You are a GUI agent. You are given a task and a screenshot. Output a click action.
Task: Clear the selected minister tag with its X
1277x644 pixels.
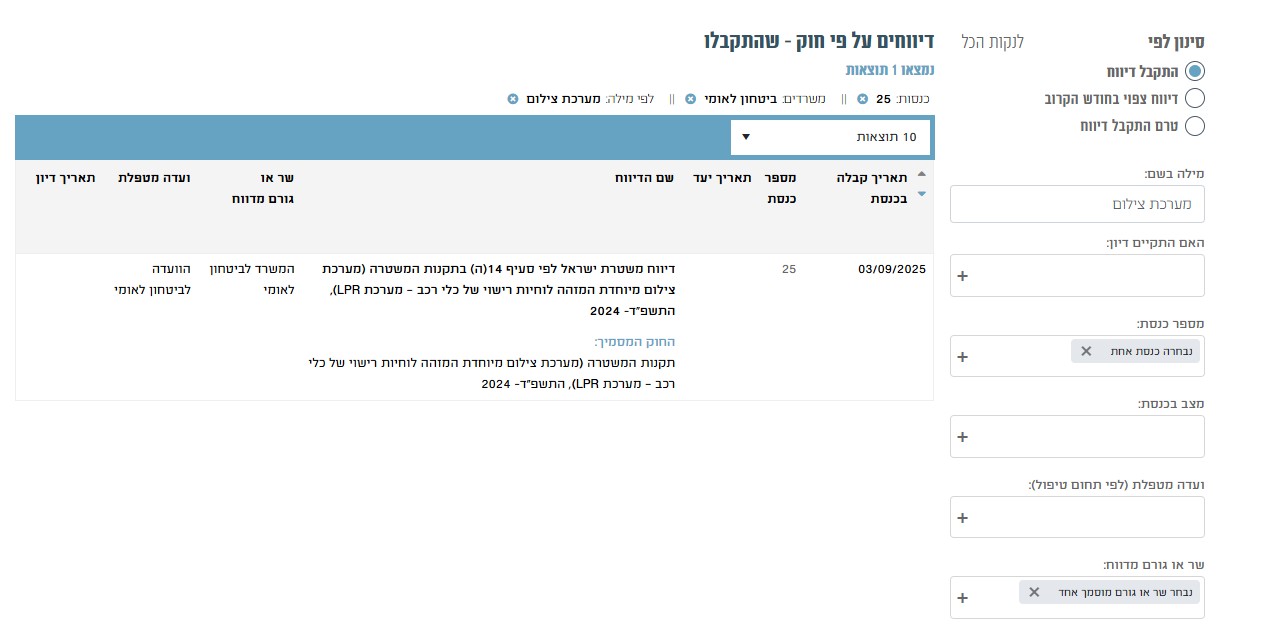pyautogui.click(x=1034, y=592)
